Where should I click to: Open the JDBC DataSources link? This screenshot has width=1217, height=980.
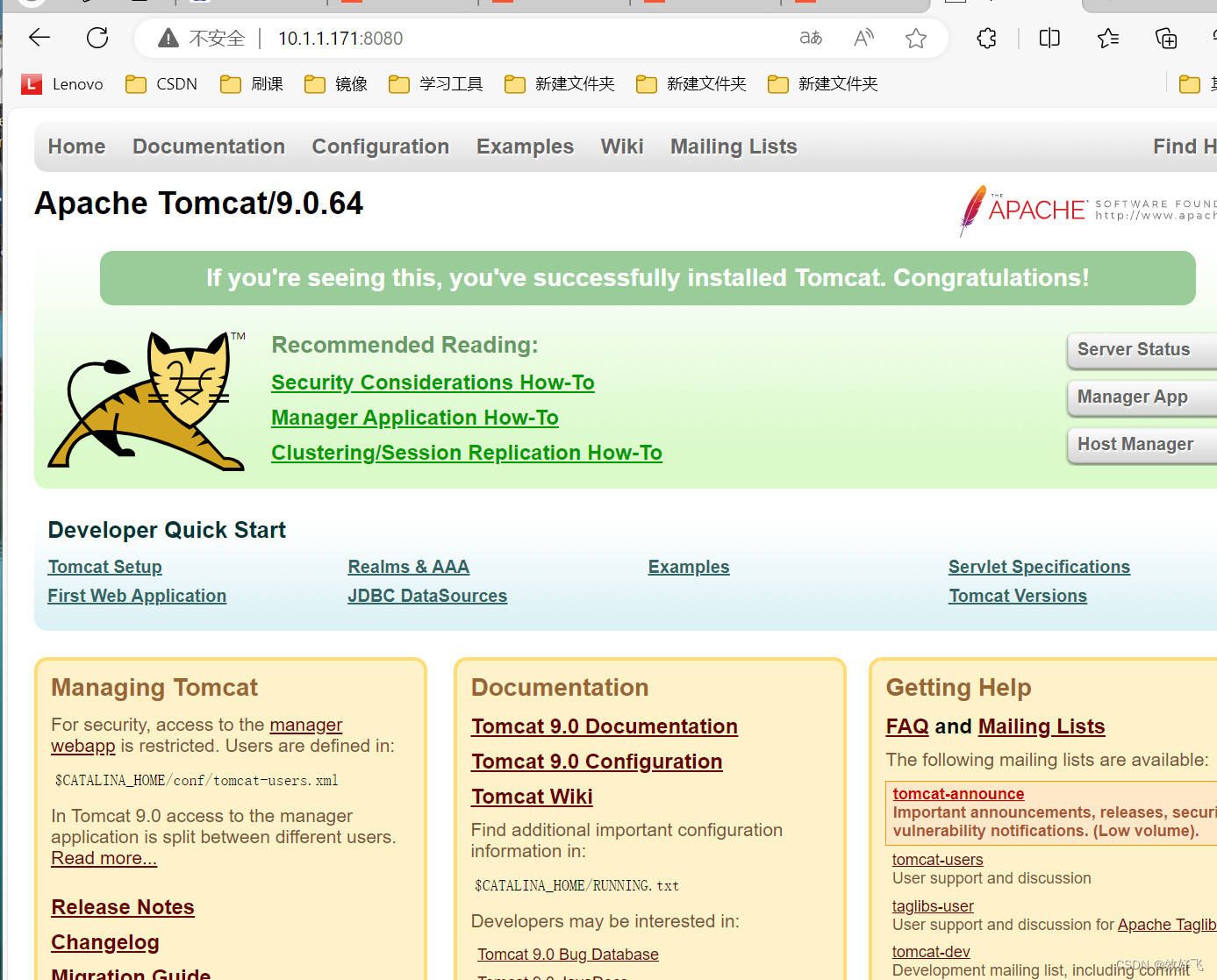pyautogui.click(x=427, y=596)
